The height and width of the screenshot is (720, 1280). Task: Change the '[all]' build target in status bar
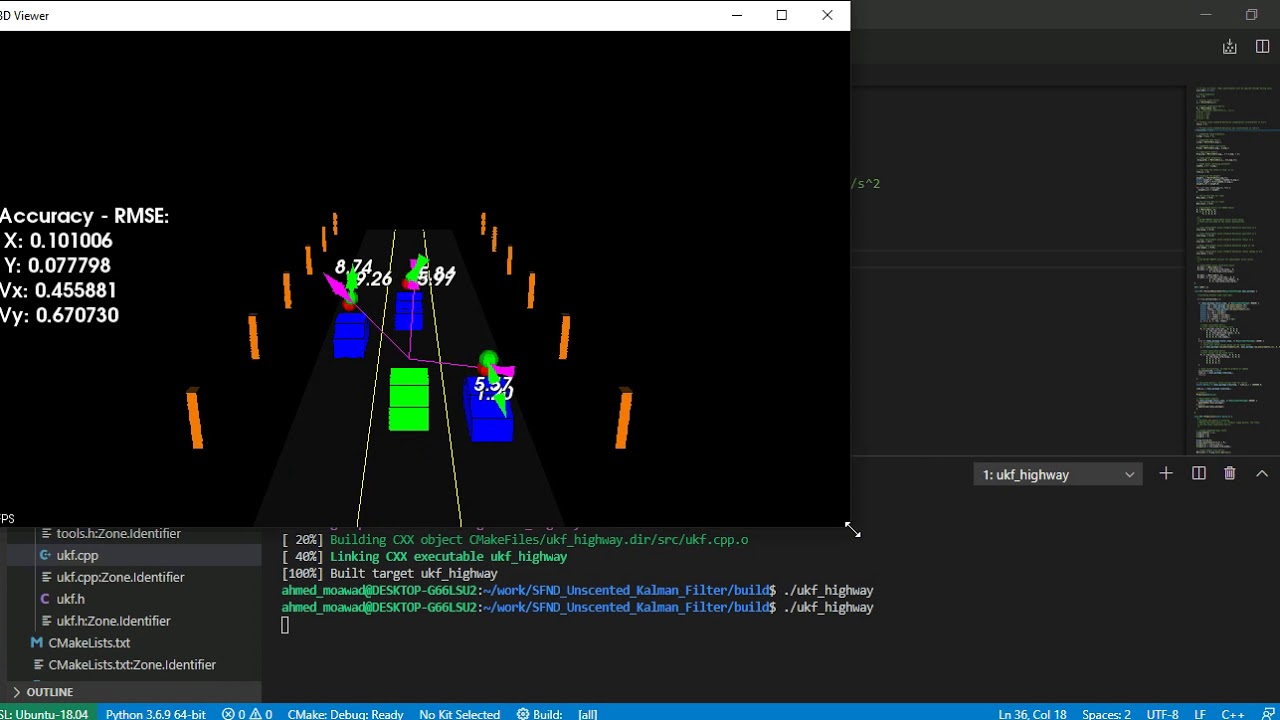pyautogui.click(x=588, y=714)
